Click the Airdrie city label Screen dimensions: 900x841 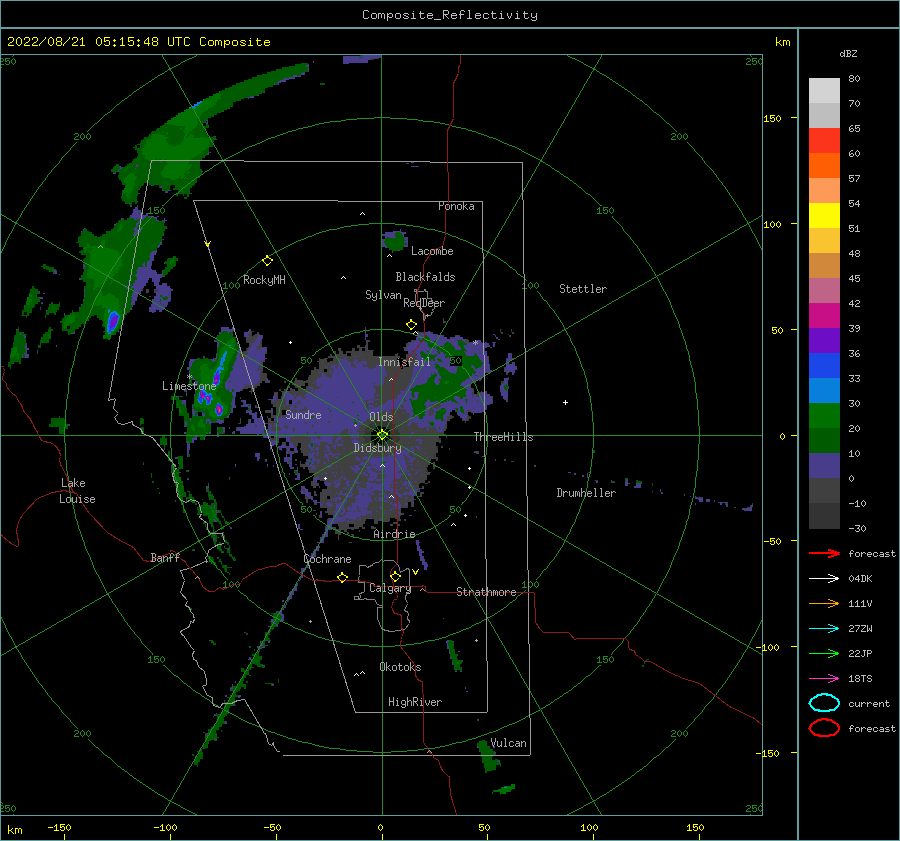click(394, 534)
